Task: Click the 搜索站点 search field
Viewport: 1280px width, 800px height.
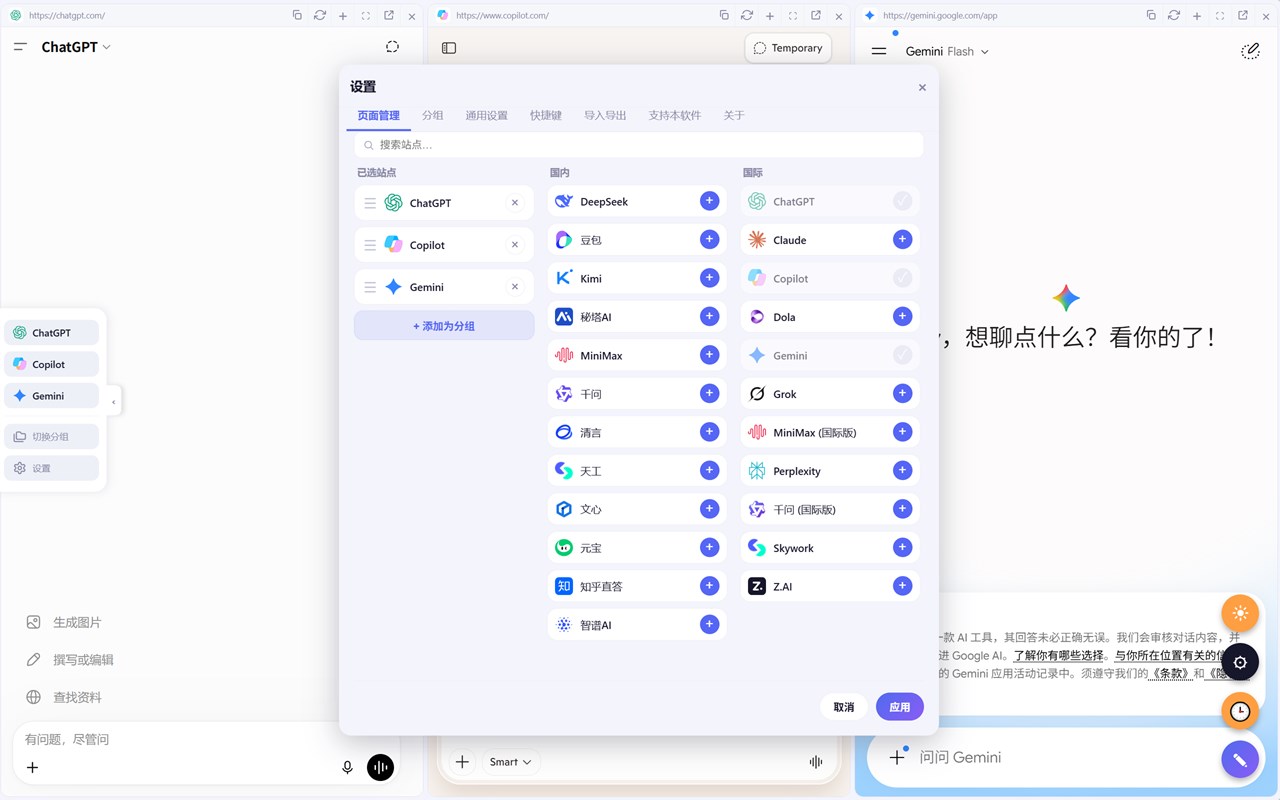Action: pyautogui.click(x=639, y=145)
